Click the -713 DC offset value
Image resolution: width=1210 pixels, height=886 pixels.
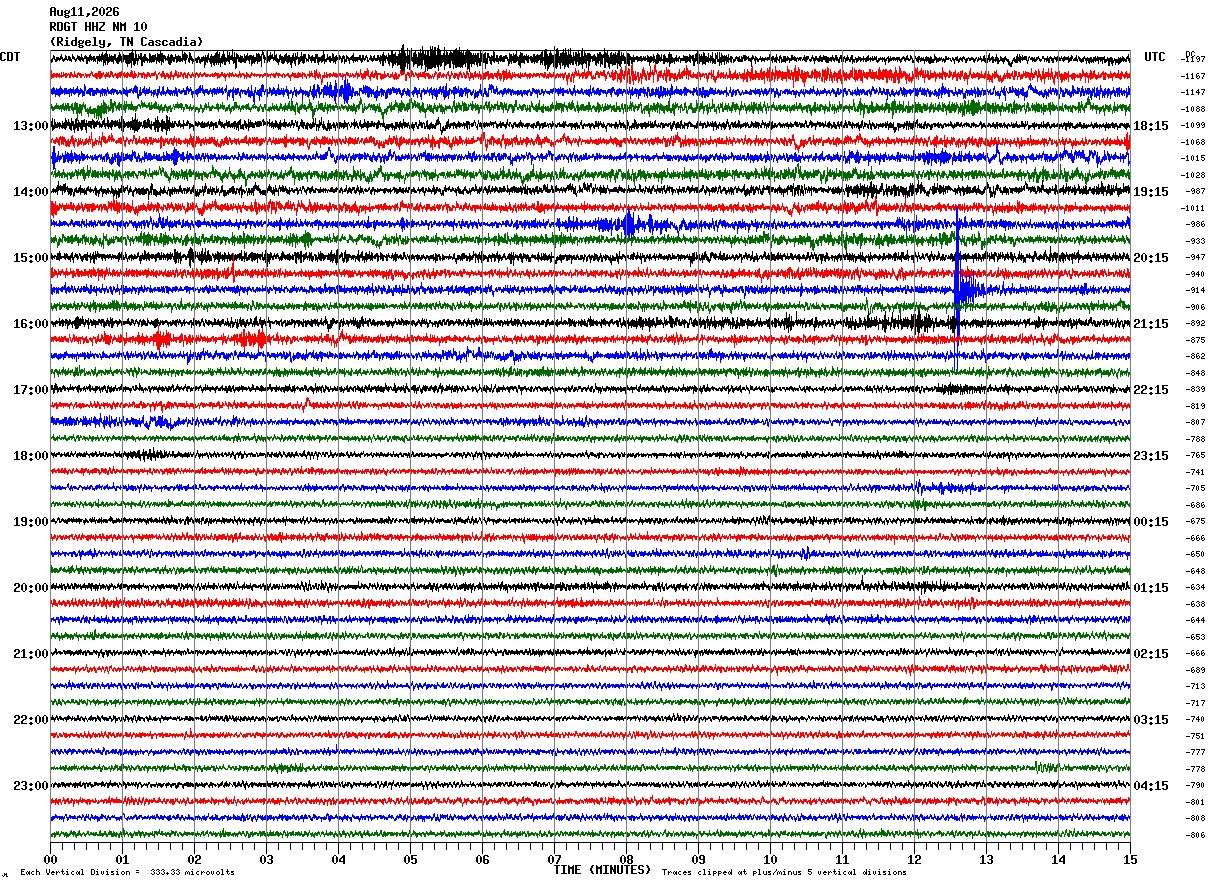1196,686
